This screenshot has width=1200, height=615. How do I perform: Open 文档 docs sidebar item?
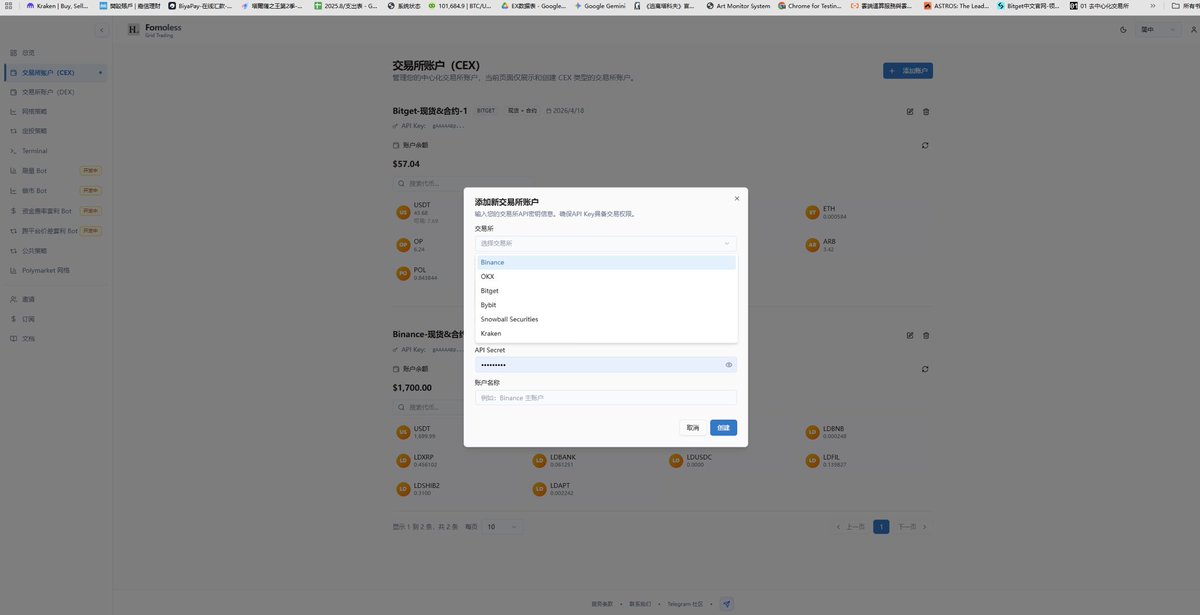tap(55, 338)
